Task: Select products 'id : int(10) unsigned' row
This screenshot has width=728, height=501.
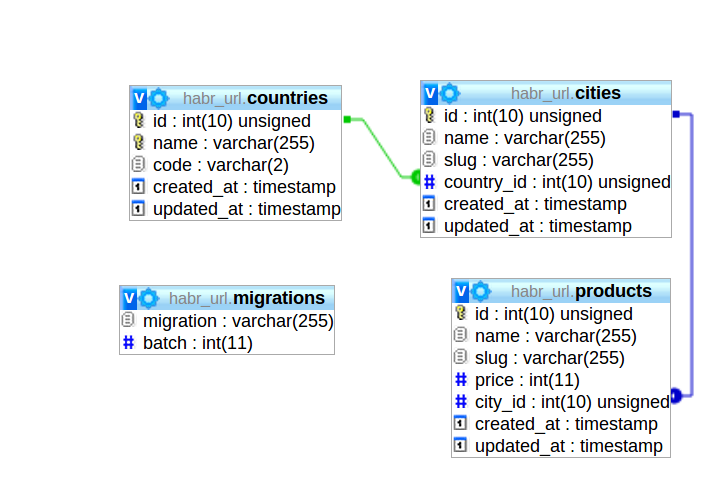Action: 561,314
